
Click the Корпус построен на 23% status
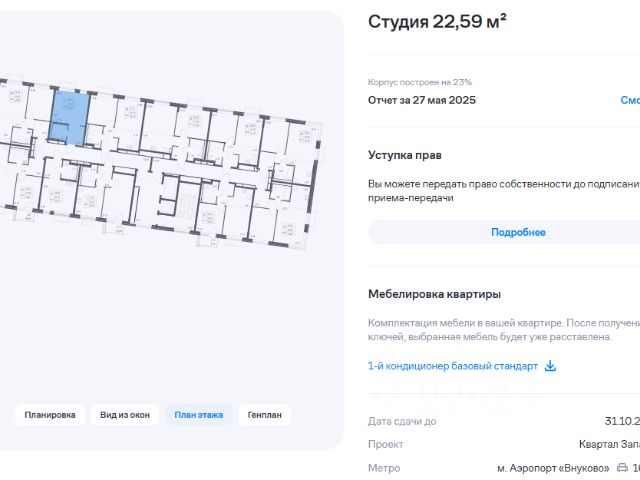click(420, 82)
